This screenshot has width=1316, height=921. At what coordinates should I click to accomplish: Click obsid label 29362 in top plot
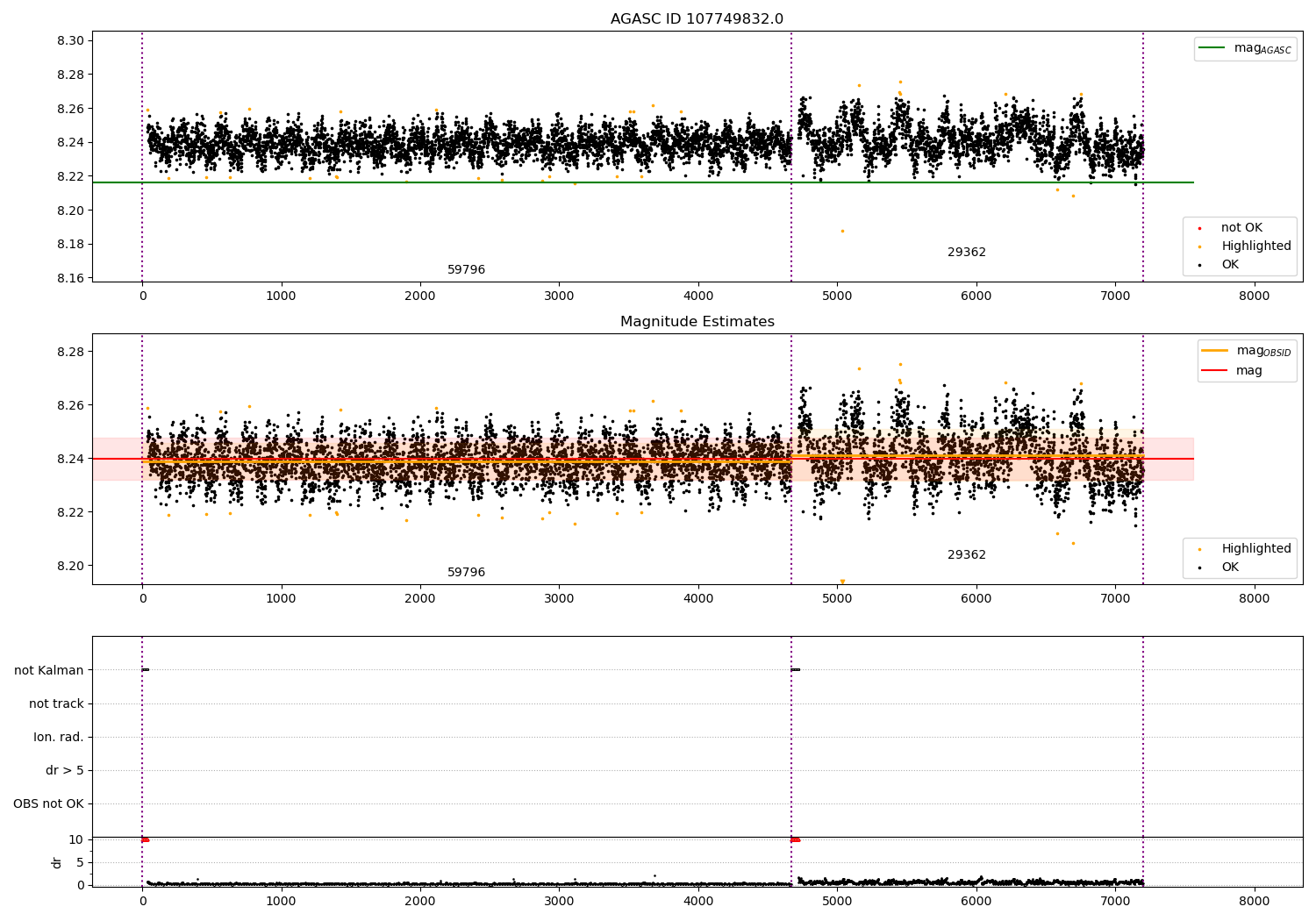967,253
